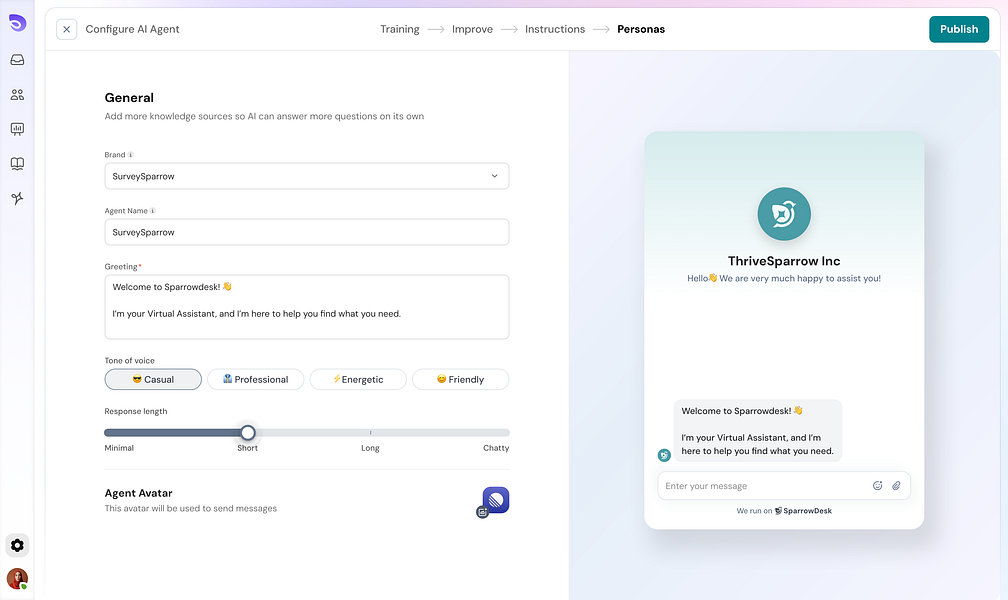Image resolution: width=1008 pixels, height=600 pixels.
Task: Select the Professional tone of voice
Action: click(255, 379)
